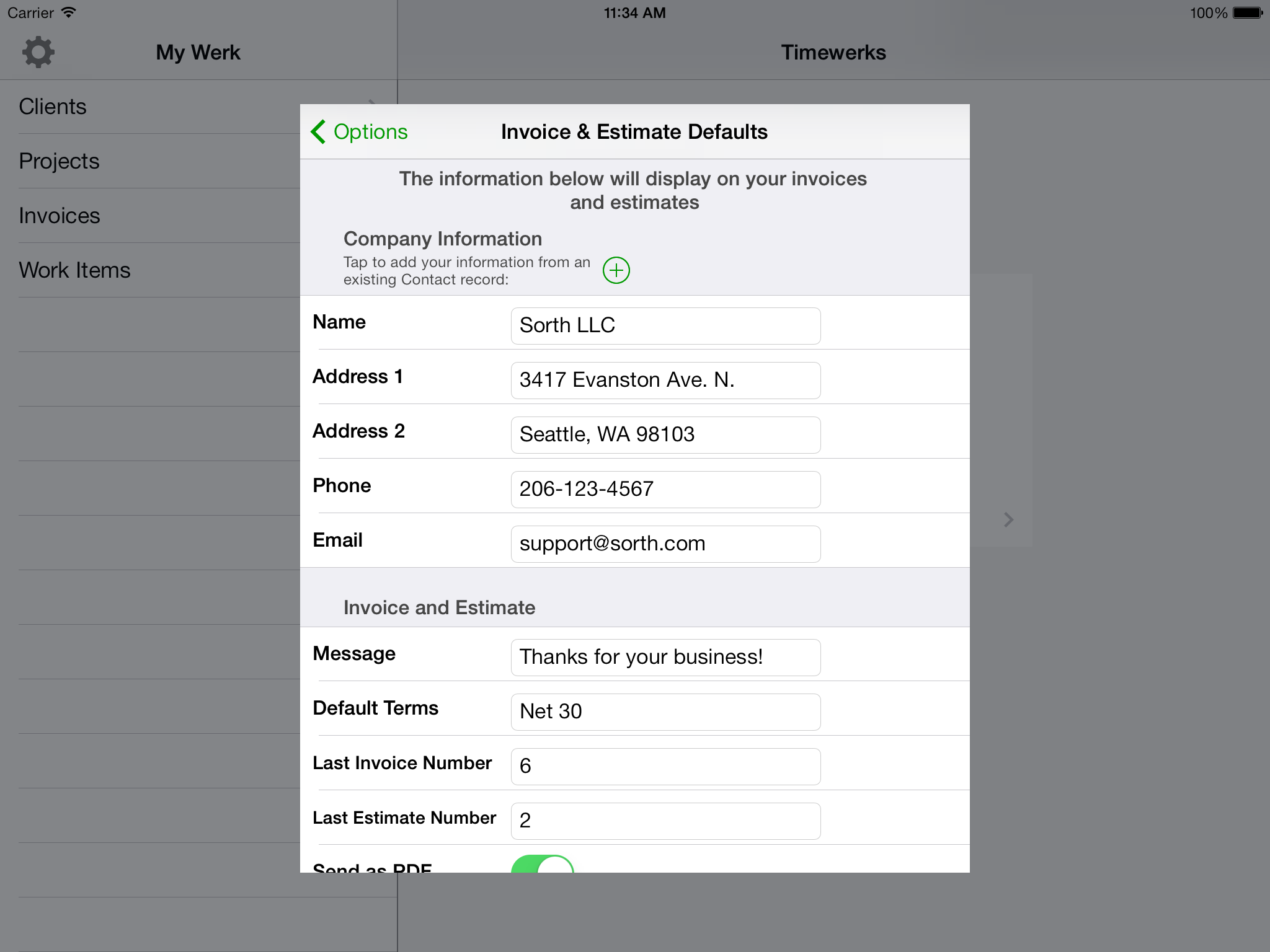This screenshot has width=1270, height=952.
Task: Click the Address 1 text field
Action: click(665, 380)
